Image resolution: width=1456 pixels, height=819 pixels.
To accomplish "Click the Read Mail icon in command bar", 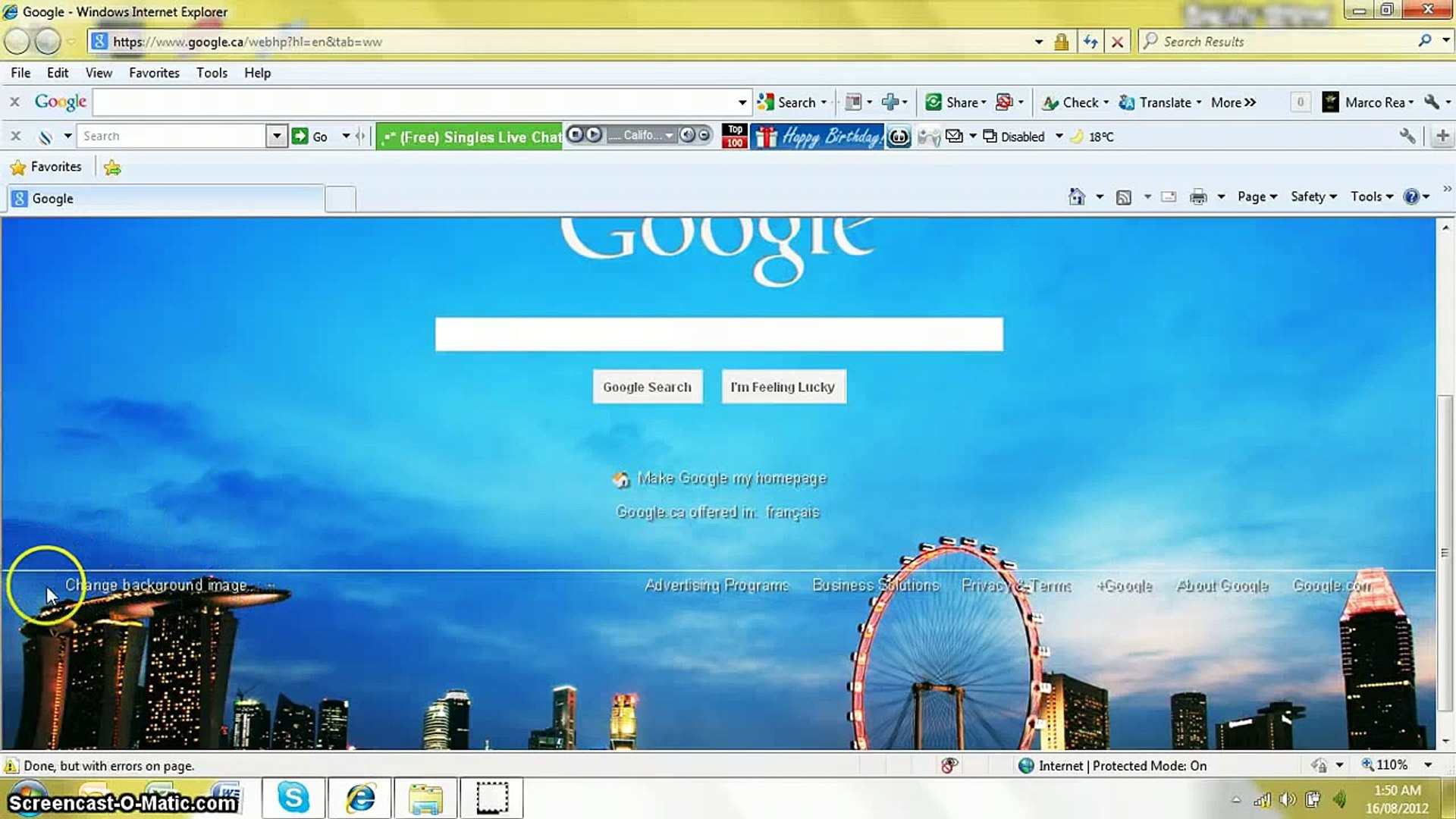I will tap(1169, 197).
